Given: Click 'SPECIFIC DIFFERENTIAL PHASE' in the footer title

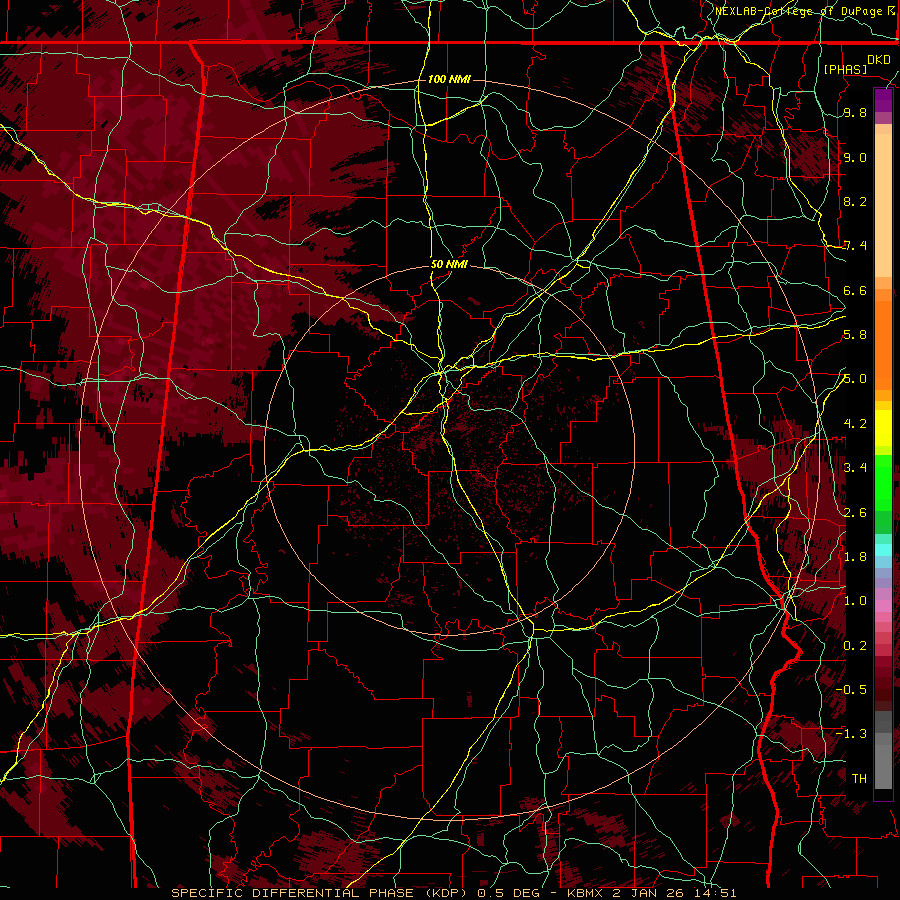Looking at the screenshot, I should (292, 893).
